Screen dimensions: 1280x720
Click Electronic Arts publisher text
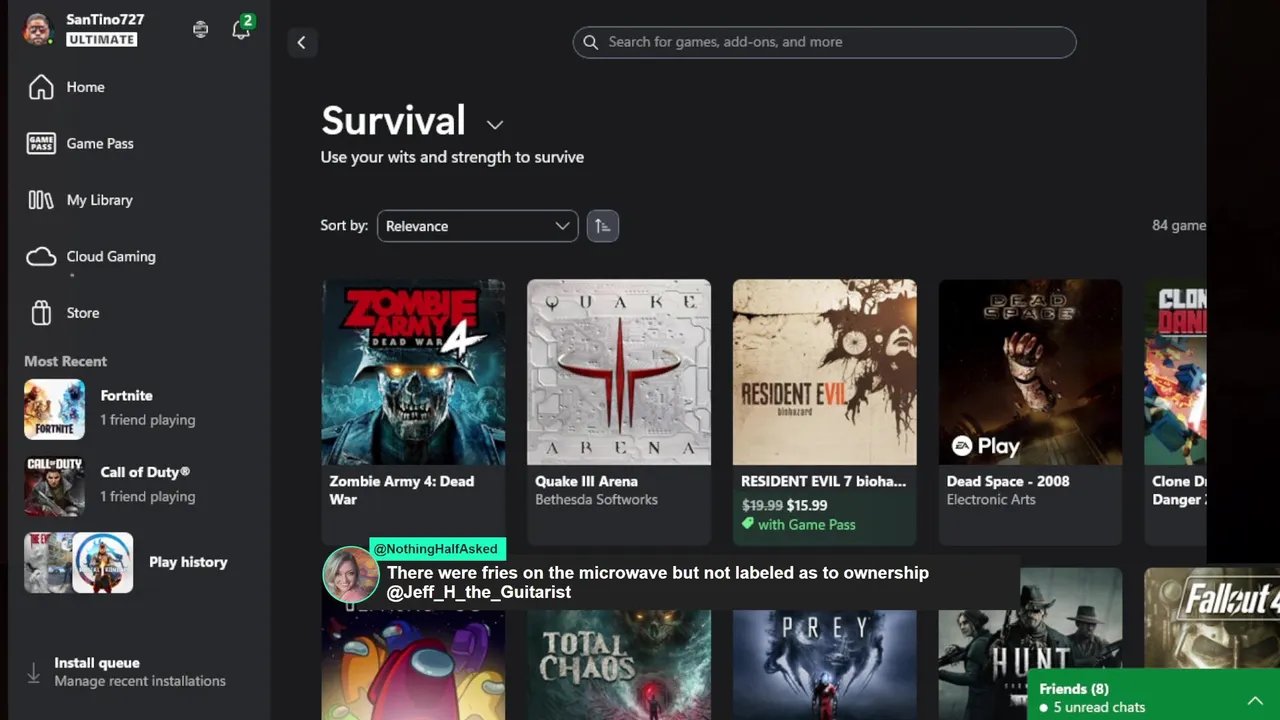tap(991, 499)
